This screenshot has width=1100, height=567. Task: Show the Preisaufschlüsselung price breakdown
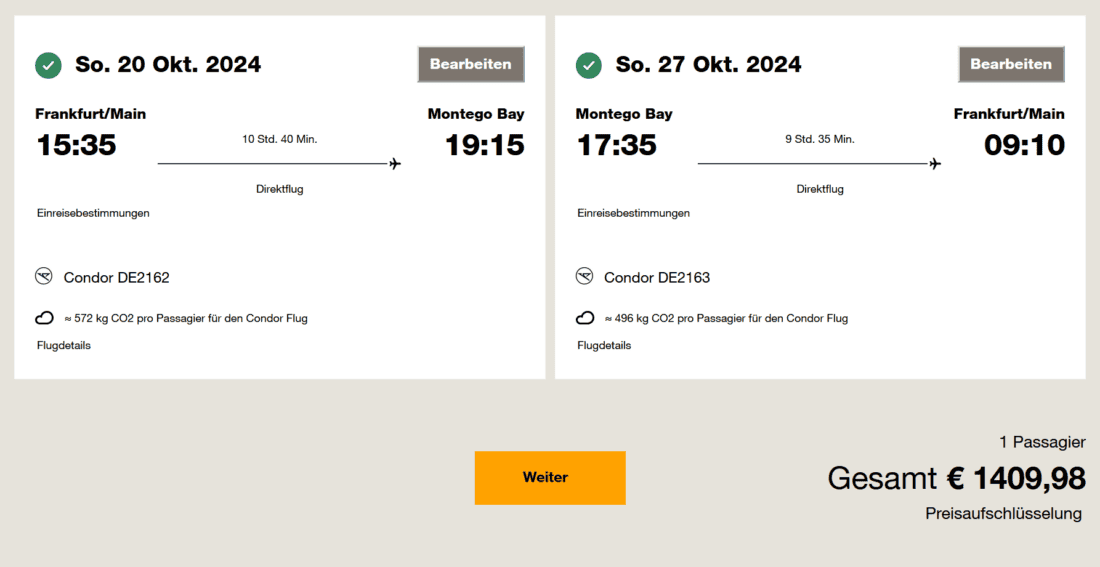[1003, 514]
